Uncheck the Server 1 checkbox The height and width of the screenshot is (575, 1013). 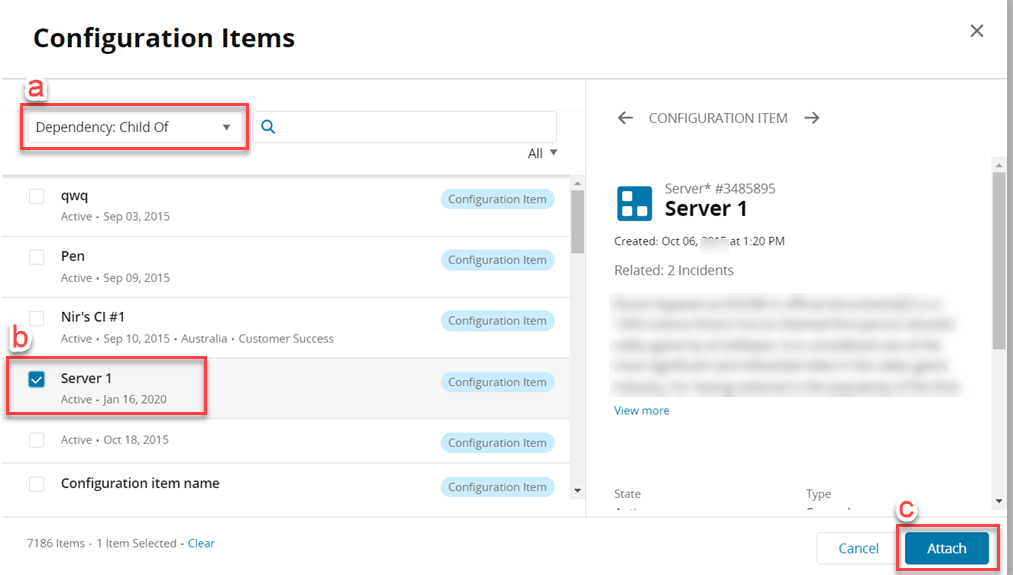pyautogui.click(x=37, y=379)
